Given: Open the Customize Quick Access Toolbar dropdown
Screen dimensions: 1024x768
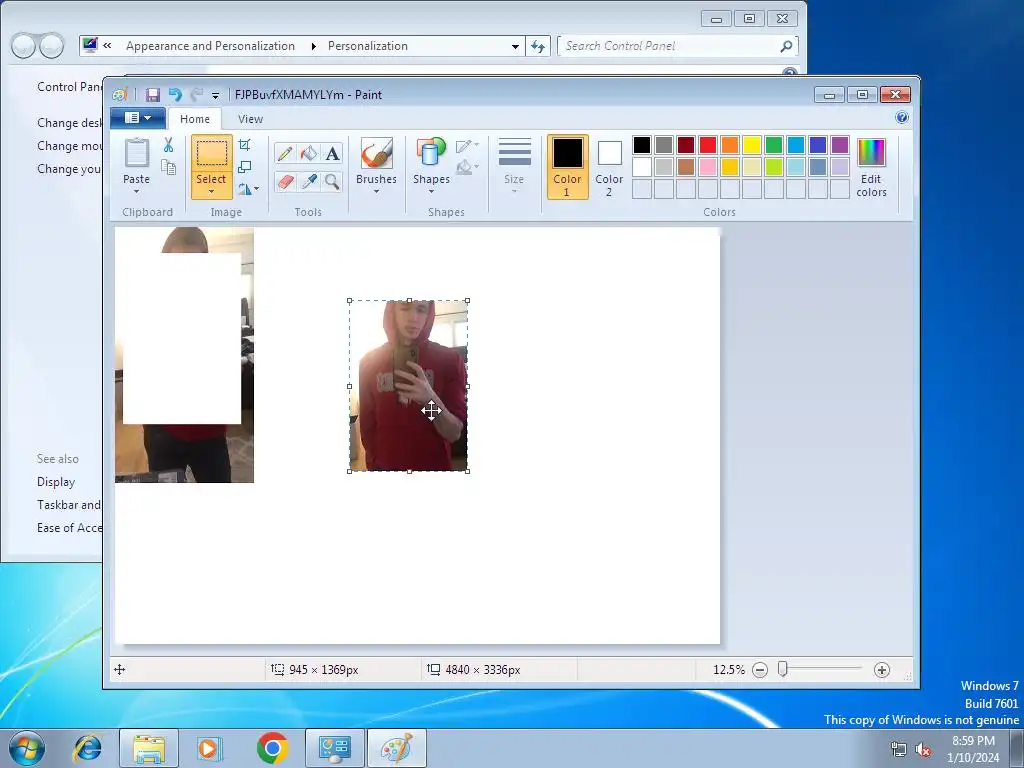Looking at the screenshot, I should pyautogui.click(x=215, y=95).
